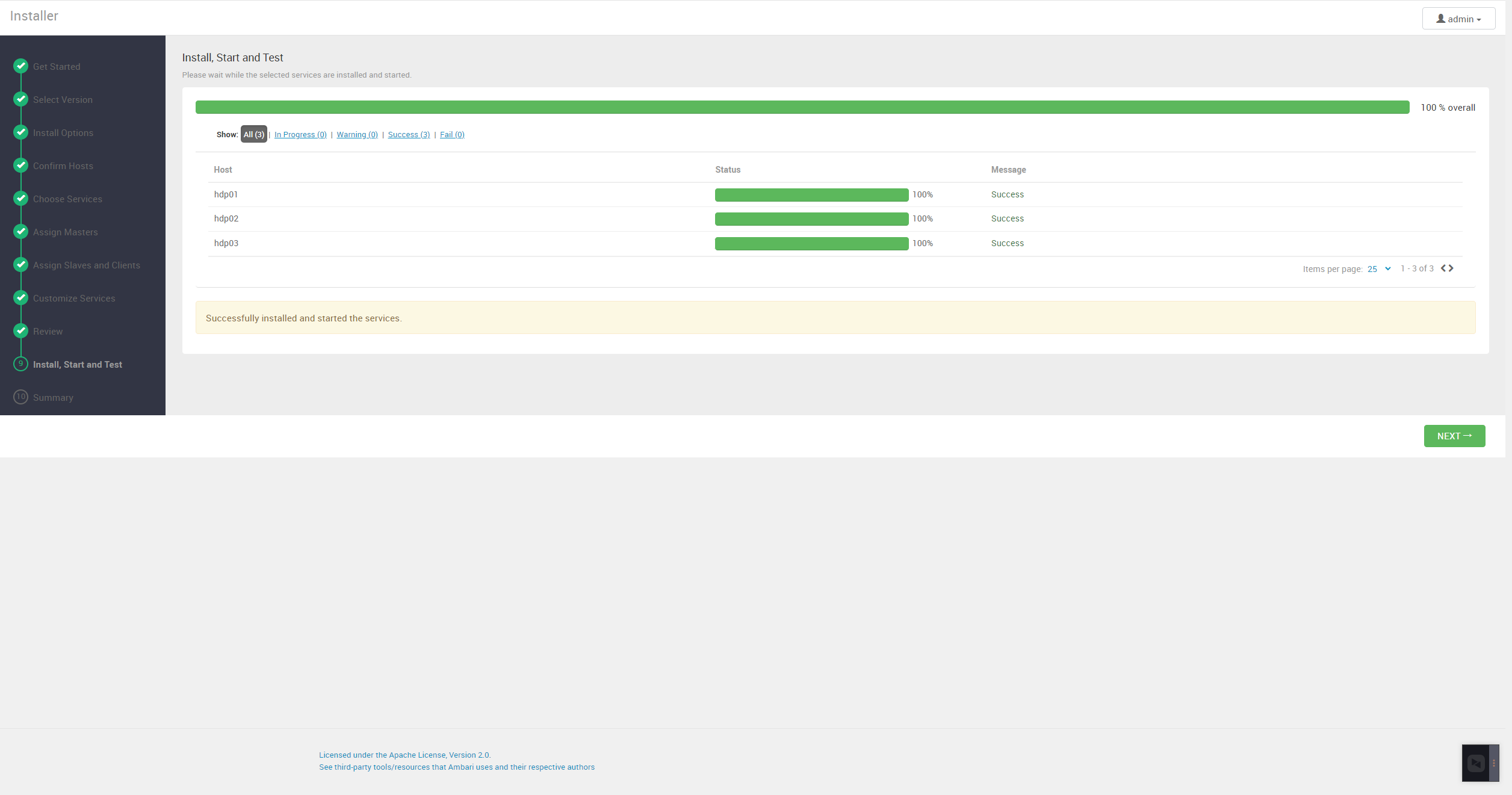Screen dimensions: 1512x795
Task: Click the Review step checkmark icon
Action: tap(21, 330)
